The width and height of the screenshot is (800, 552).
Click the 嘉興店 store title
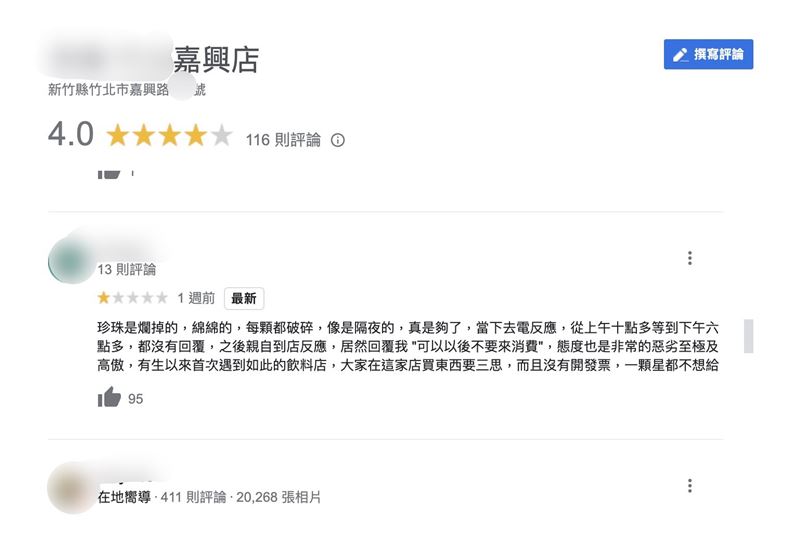pos(217,60)
